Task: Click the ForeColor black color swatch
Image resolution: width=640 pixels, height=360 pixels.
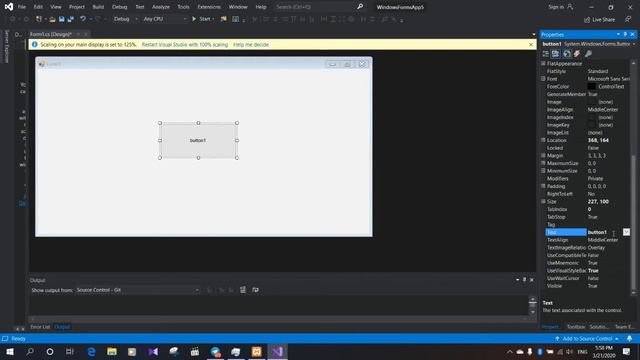Action: click(591, 87)
